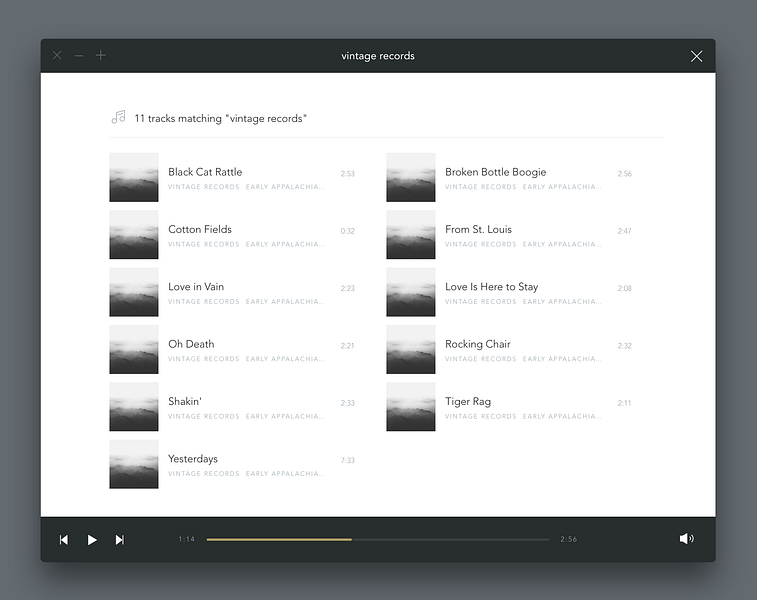
Task: Play the track 'Love Is Here to Stay'
Action: pyautogui.click(x=491, y=287)
